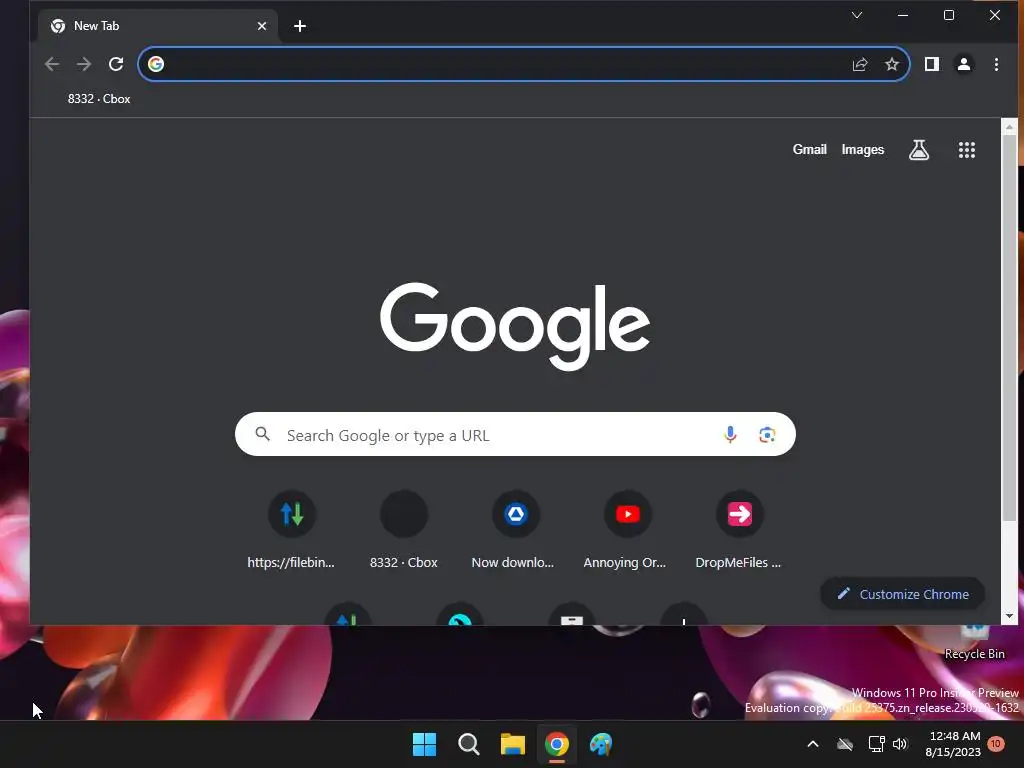Open the Annoying Or... YouTube shortcut
The width and height of the screenshot is (1024, 768).
(627, 530)
